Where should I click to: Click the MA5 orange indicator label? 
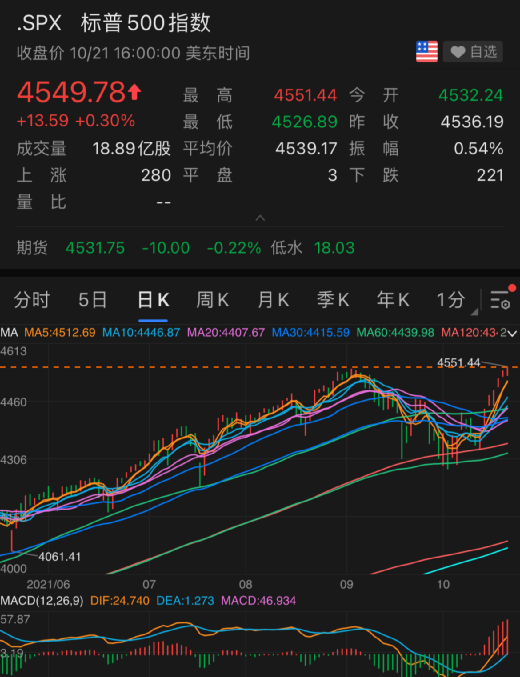pyautogui.click(x=60, y=332)
